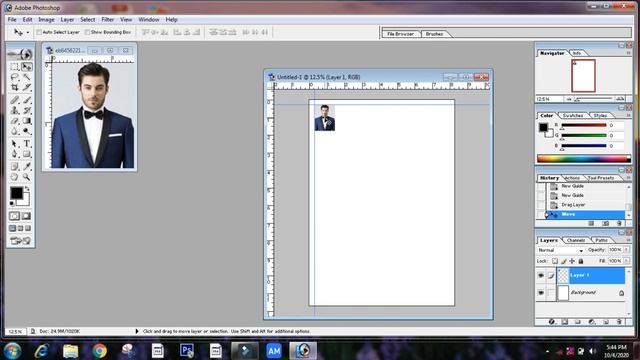Open the layer blend mode Normal dropdown

pyautogui.click(x=560, y=250)
